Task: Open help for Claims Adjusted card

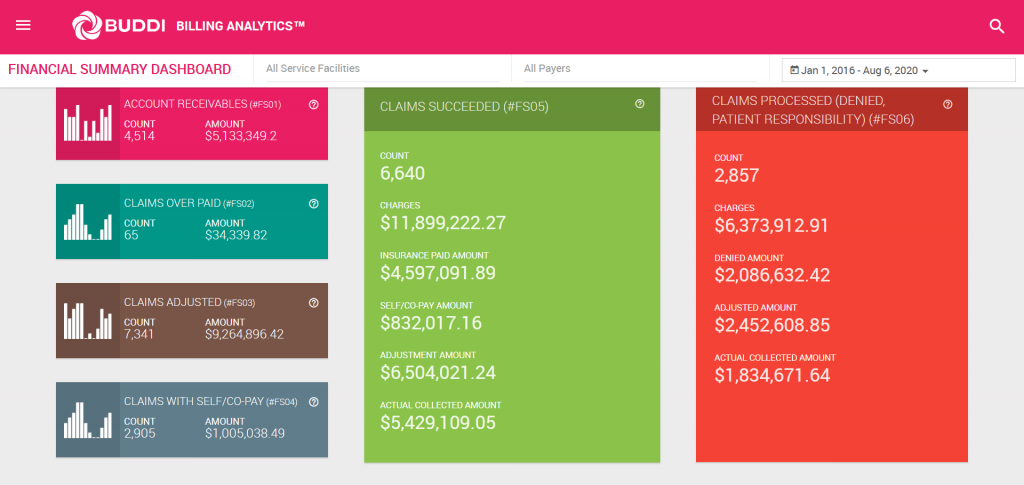Action: 313,303
